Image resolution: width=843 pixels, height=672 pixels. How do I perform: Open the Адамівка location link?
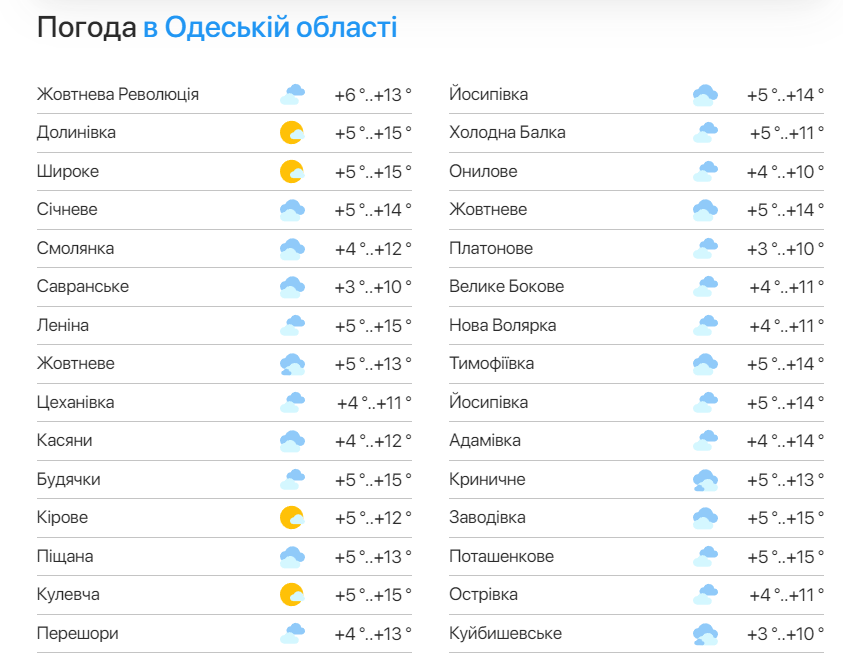(485, 440)
